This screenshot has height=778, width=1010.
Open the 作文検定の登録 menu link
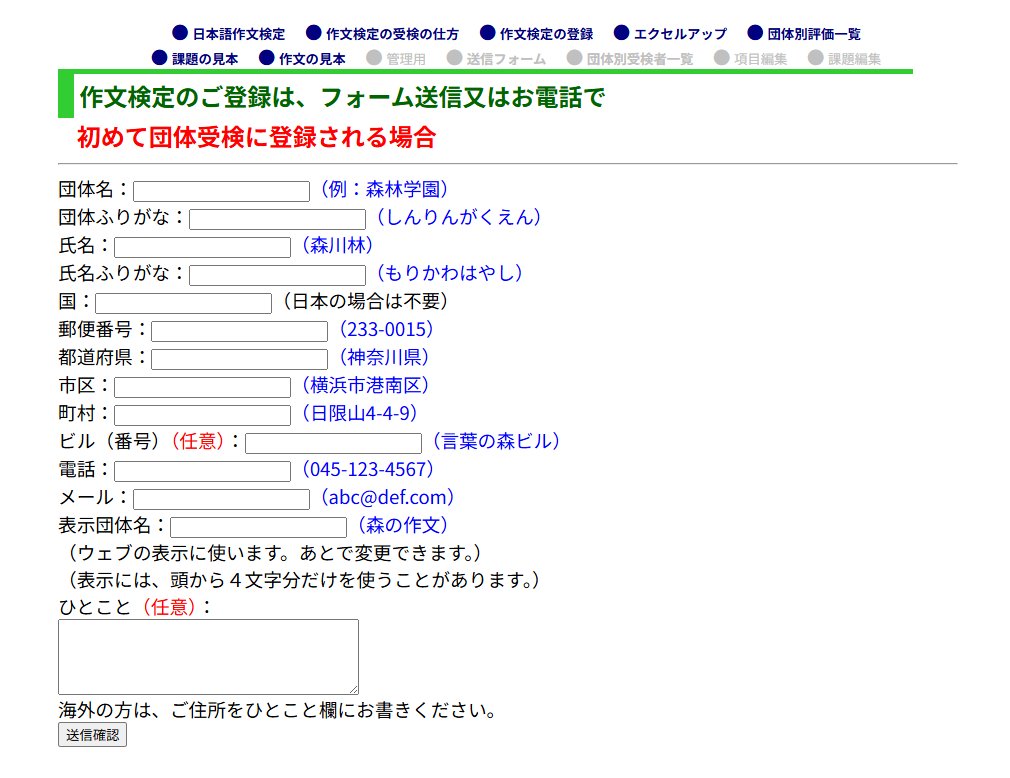[546, 34]
